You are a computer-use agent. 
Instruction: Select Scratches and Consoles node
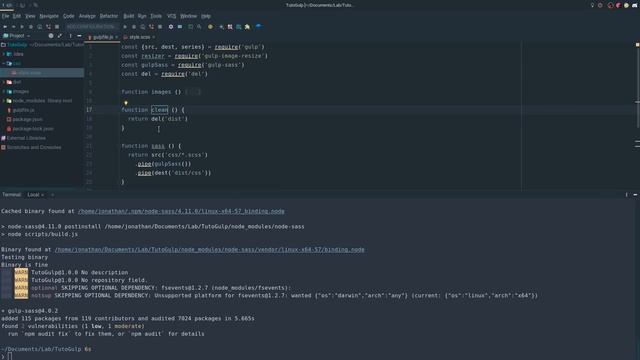pos(34,147)
